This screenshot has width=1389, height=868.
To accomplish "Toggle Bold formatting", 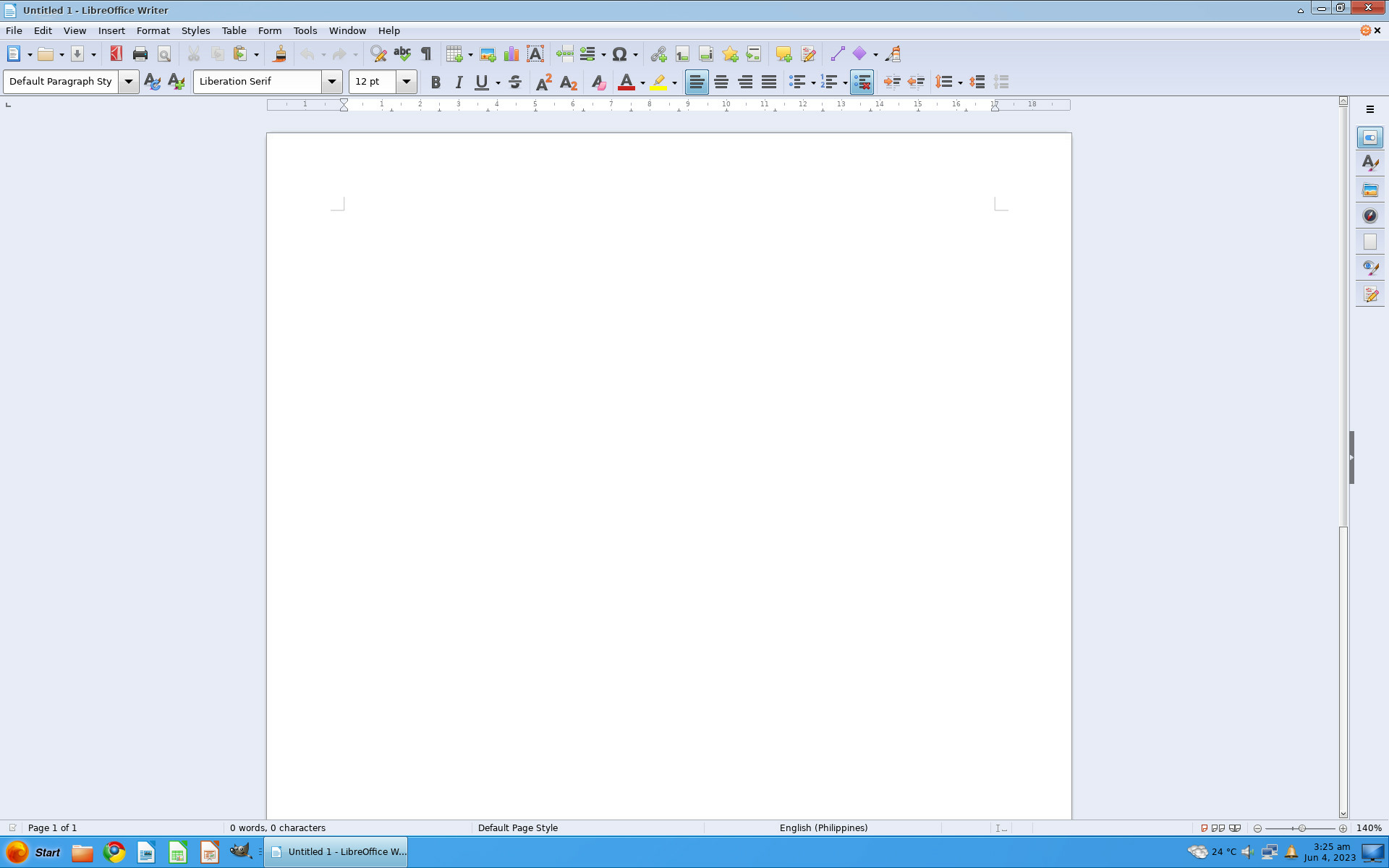I will [436, 82].
